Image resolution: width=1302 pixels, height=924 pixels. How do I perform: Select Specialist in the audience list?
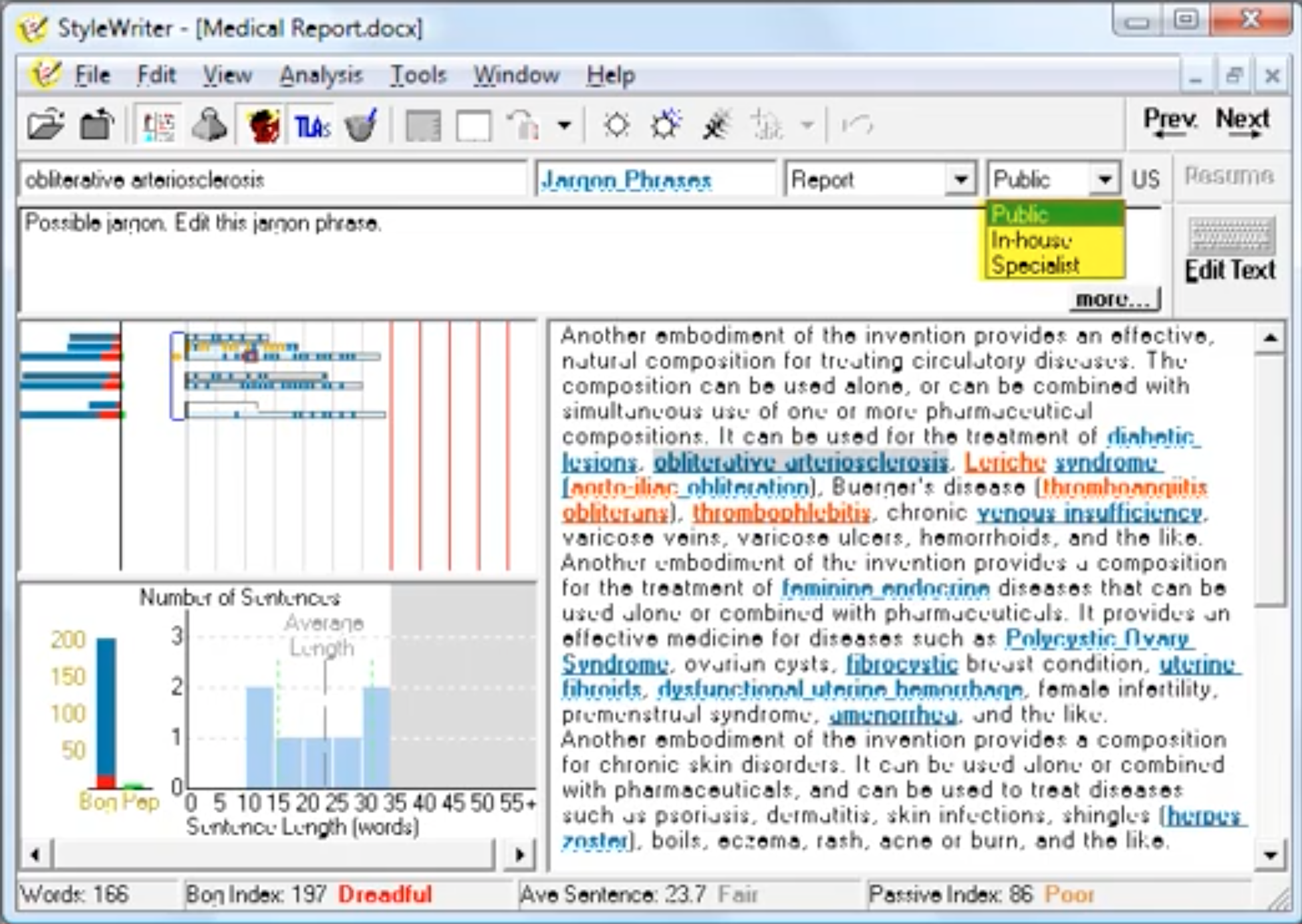[x=1055, y=265]
